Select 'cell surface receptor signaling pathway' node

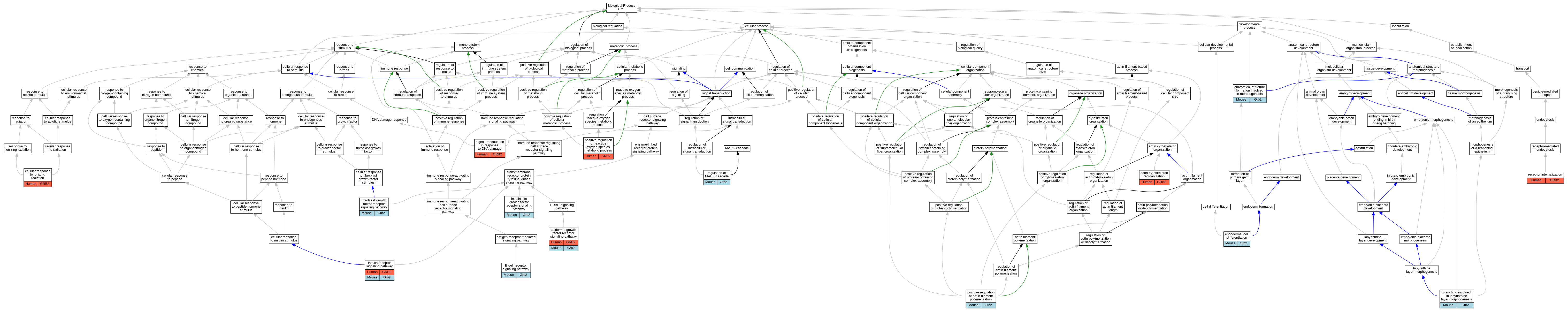click(653, 120)
